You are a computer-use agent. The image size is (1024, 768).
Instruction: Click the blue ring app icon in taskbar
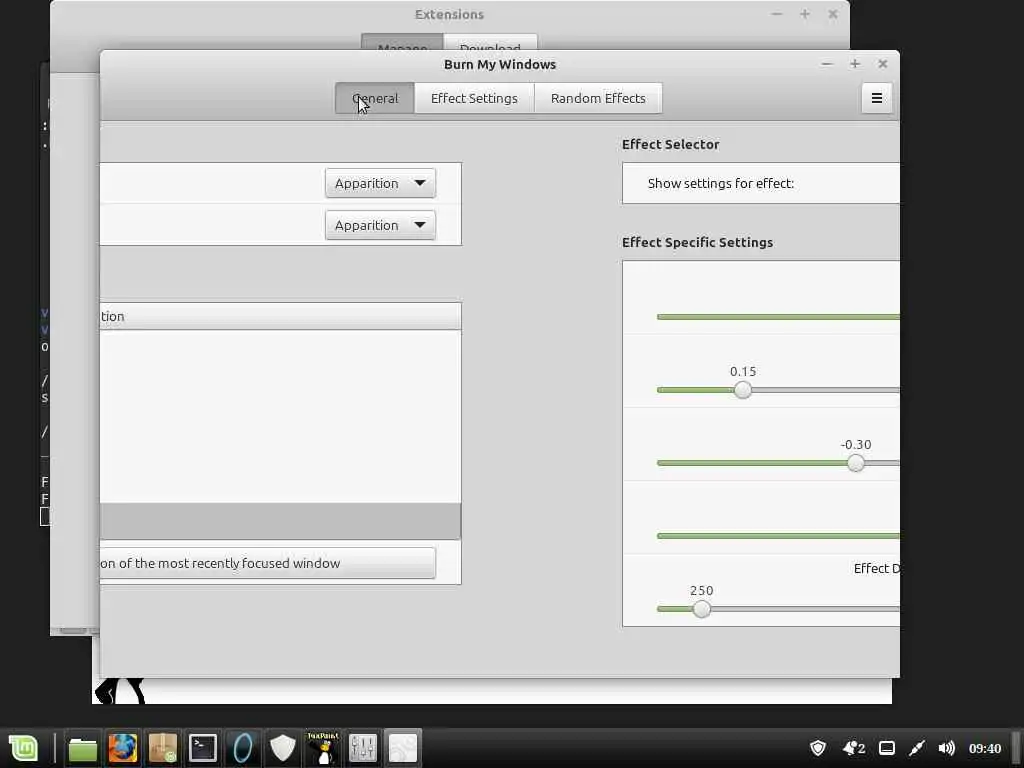(242, 748)
